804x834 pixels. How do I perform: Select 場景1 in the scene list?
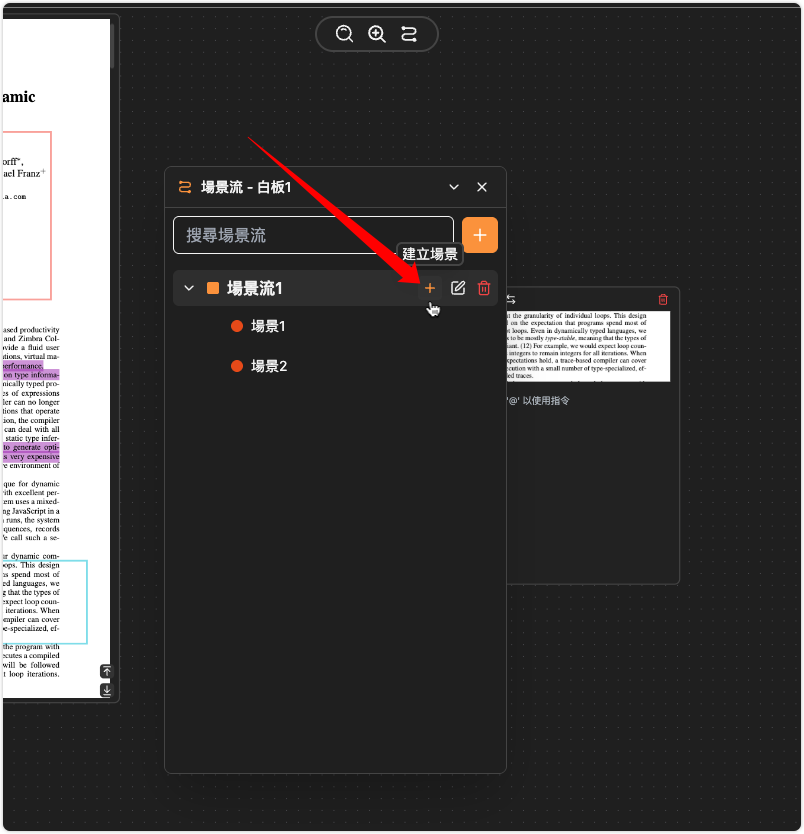pos(268,326)
